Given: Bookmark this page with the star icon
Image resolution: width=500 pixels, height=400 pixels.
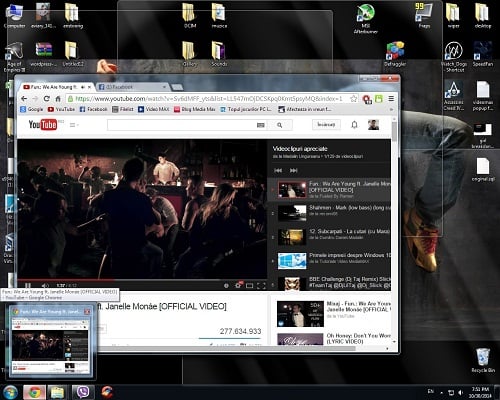Looking at the screenshot, I should pyautogui.click(x=353, y=99).
